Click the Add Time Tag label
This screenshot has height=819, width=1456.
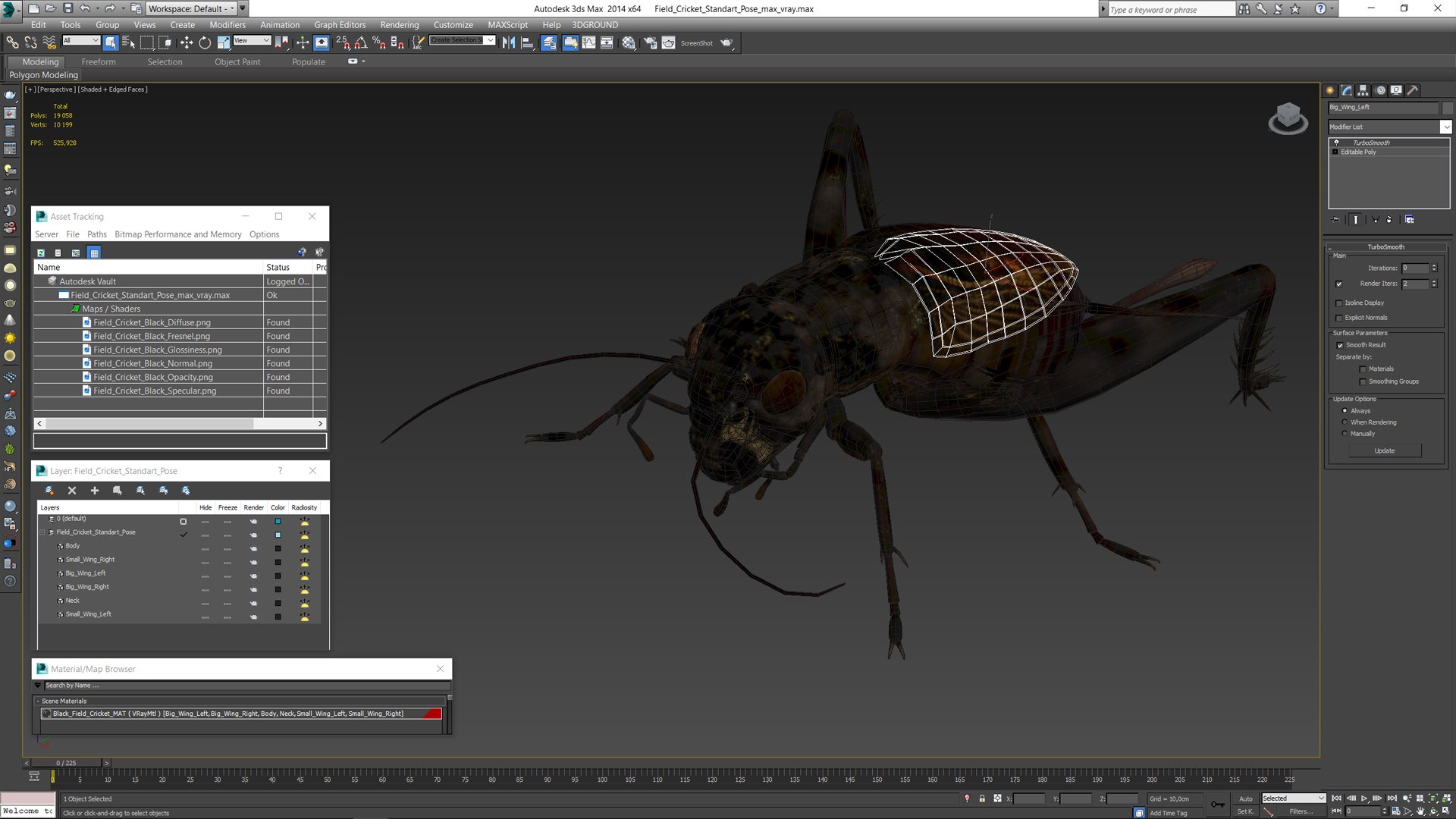click(x=1169, y=813)
